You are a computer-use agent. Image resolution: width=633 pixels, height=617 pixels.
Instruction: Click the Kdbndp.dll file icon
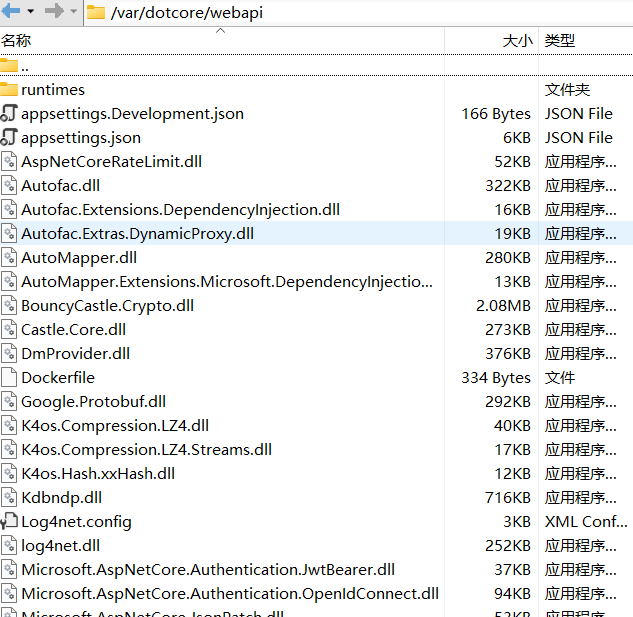click(x=9, y=497)
